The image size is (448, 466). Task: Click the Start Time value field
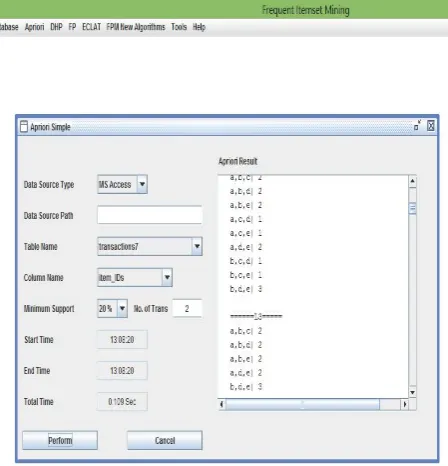coord(122,340)
